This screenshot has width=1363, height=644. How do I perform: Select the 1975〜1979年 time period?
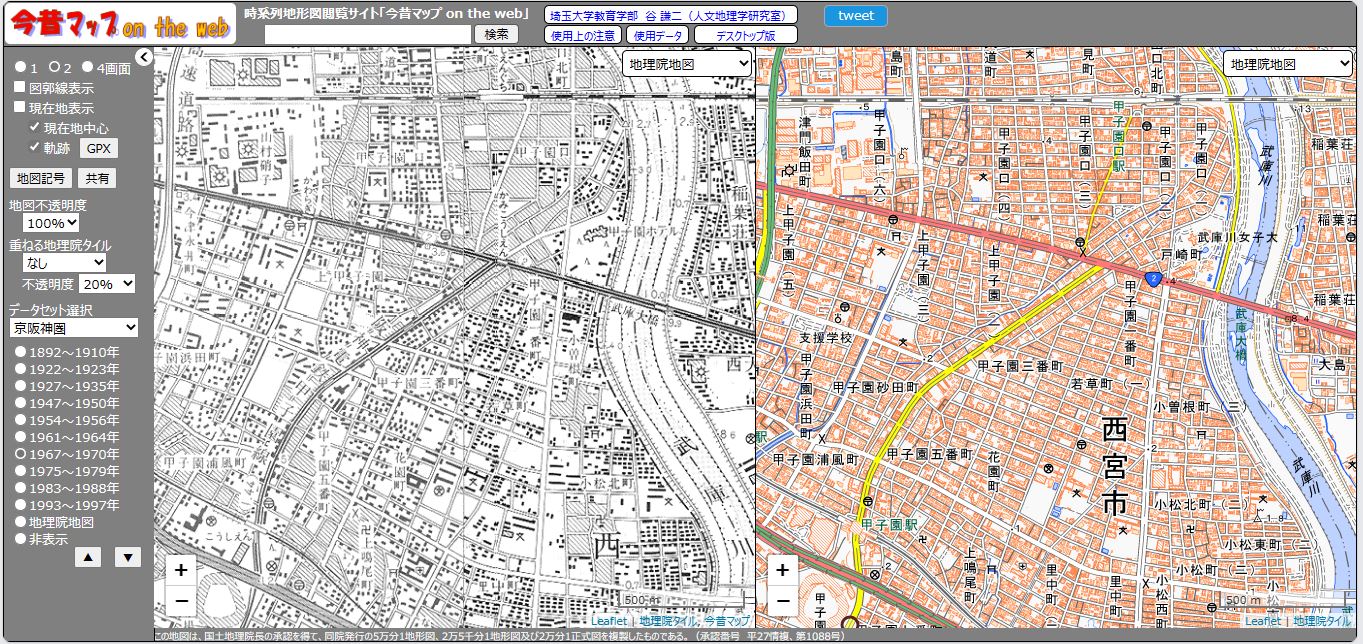(21, 471)
